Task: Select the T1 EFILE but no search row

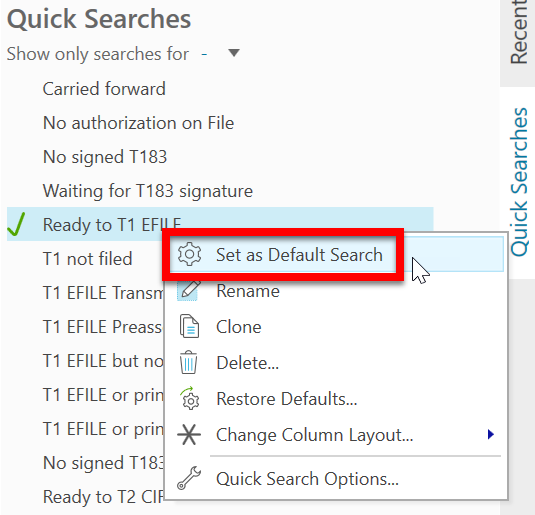Action: [x=103, y=361]
